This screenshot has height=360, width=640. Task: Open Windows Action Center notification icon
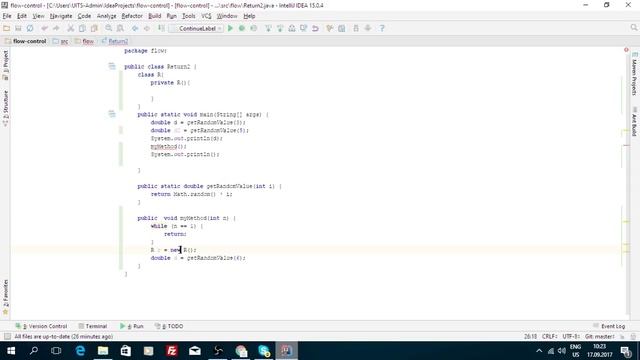[x=626, y=351]
